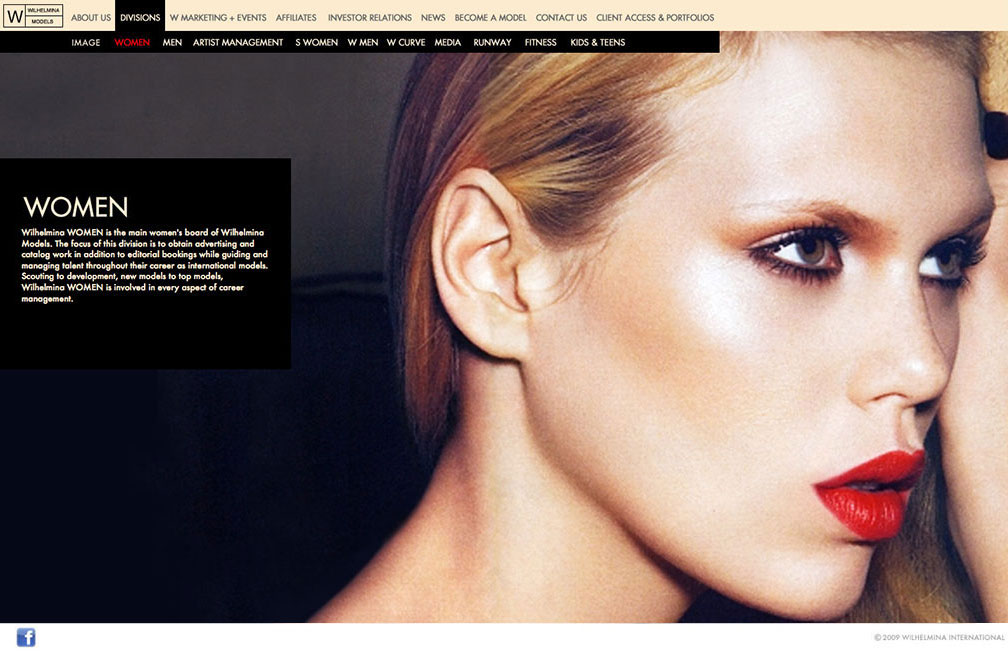Select the Image division tab
This screenshot has width=1008, height=663.
pyautogui.click(x=86, y=42)
